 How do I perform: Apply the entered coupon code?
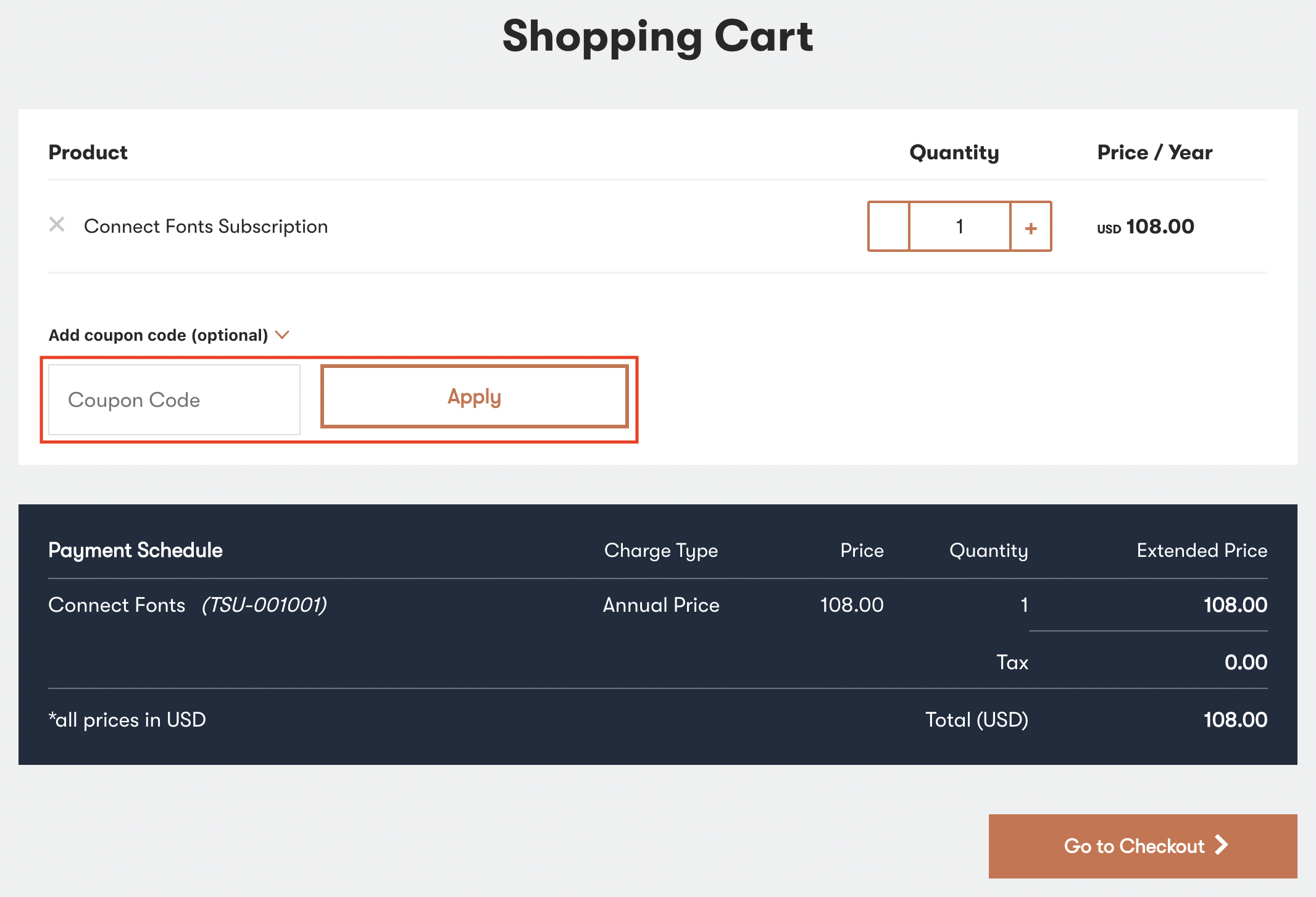(x=473, y=396)
